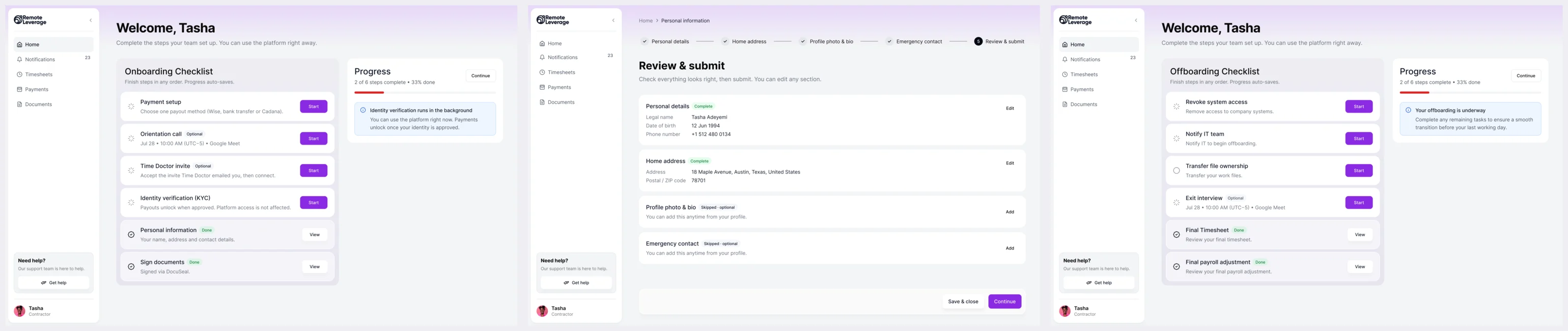Image resolution: width=1568 pixels, height=331 pixels.
Task: Click the Home breadcrumb link on Review & submit
Action: point(645,21)
